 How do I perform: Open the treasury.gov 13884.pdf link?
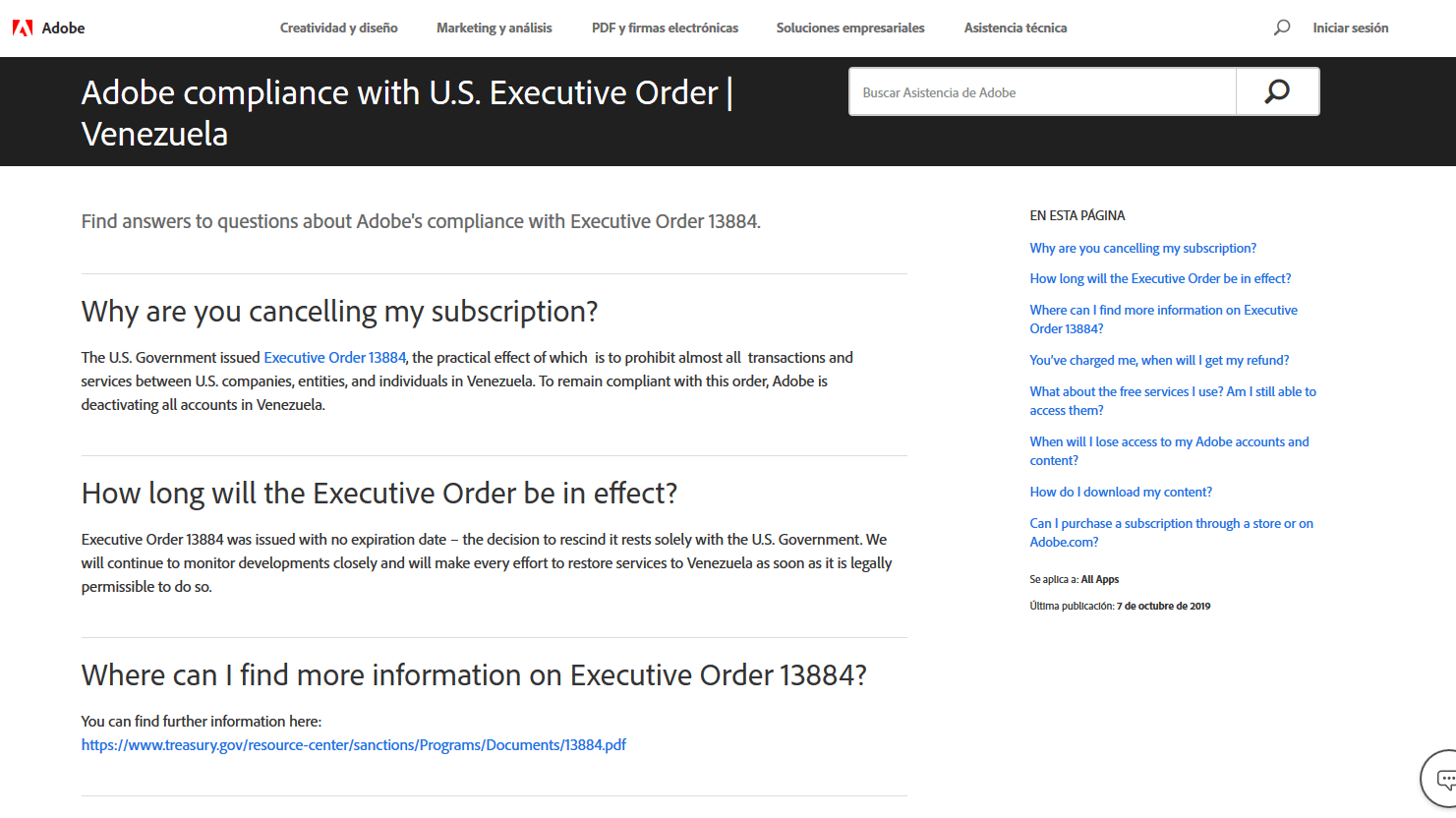point(354,744)
